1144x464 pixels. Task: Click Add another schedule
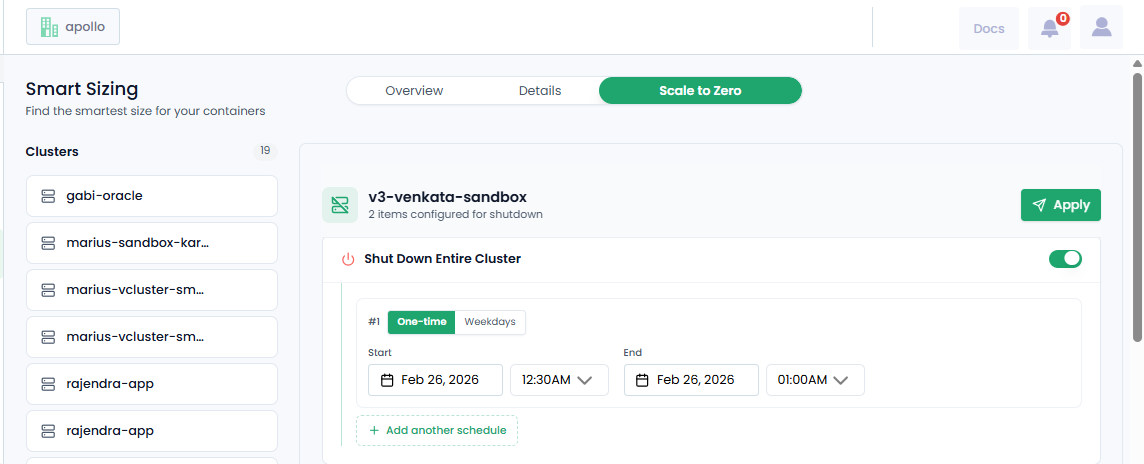coord(437,430)
